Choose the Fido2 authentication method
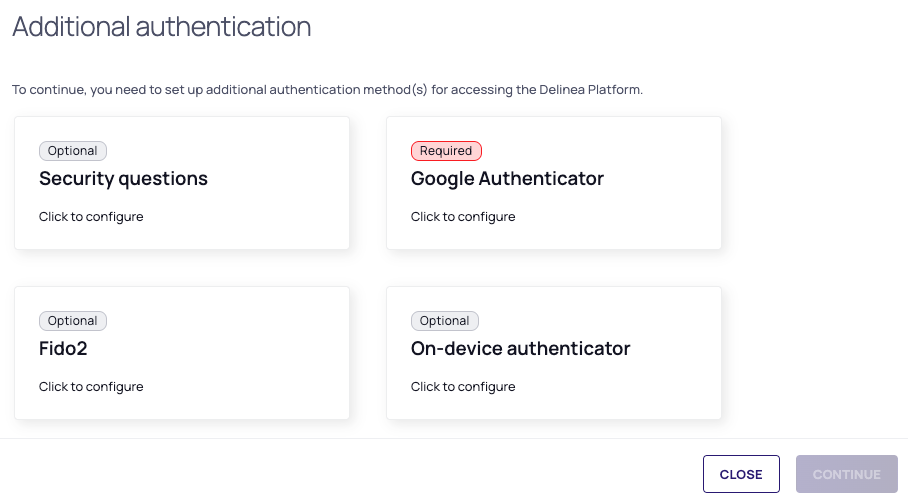This screenshot has height=499, width=908. [x=61, y=349]
